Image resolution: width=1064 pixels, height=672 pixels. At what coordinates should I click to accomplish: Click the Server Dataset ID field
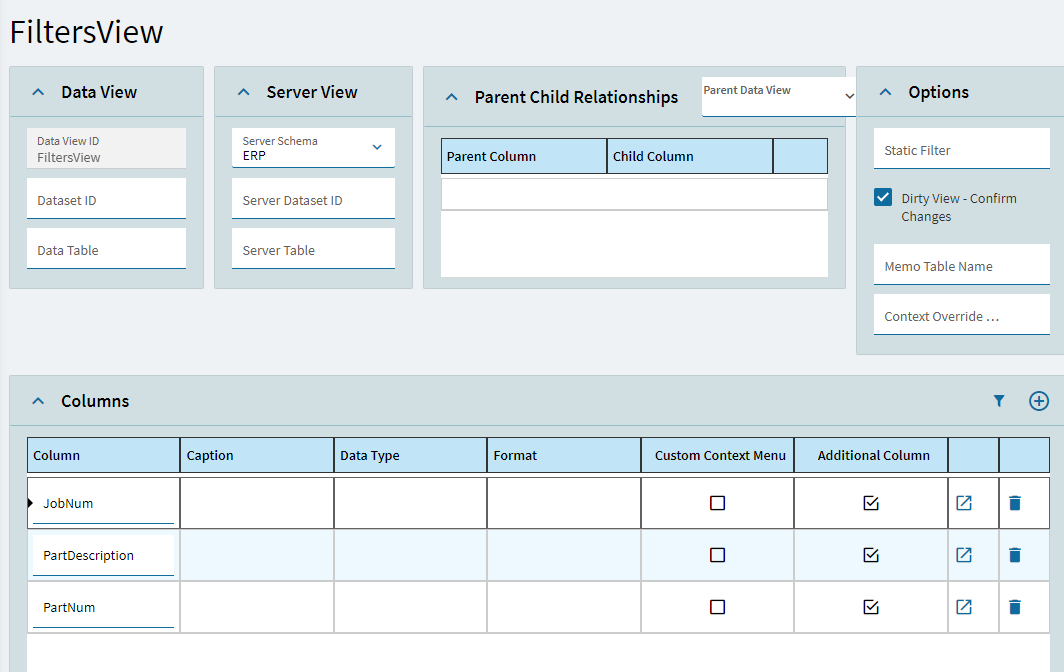tap(314, 199)
